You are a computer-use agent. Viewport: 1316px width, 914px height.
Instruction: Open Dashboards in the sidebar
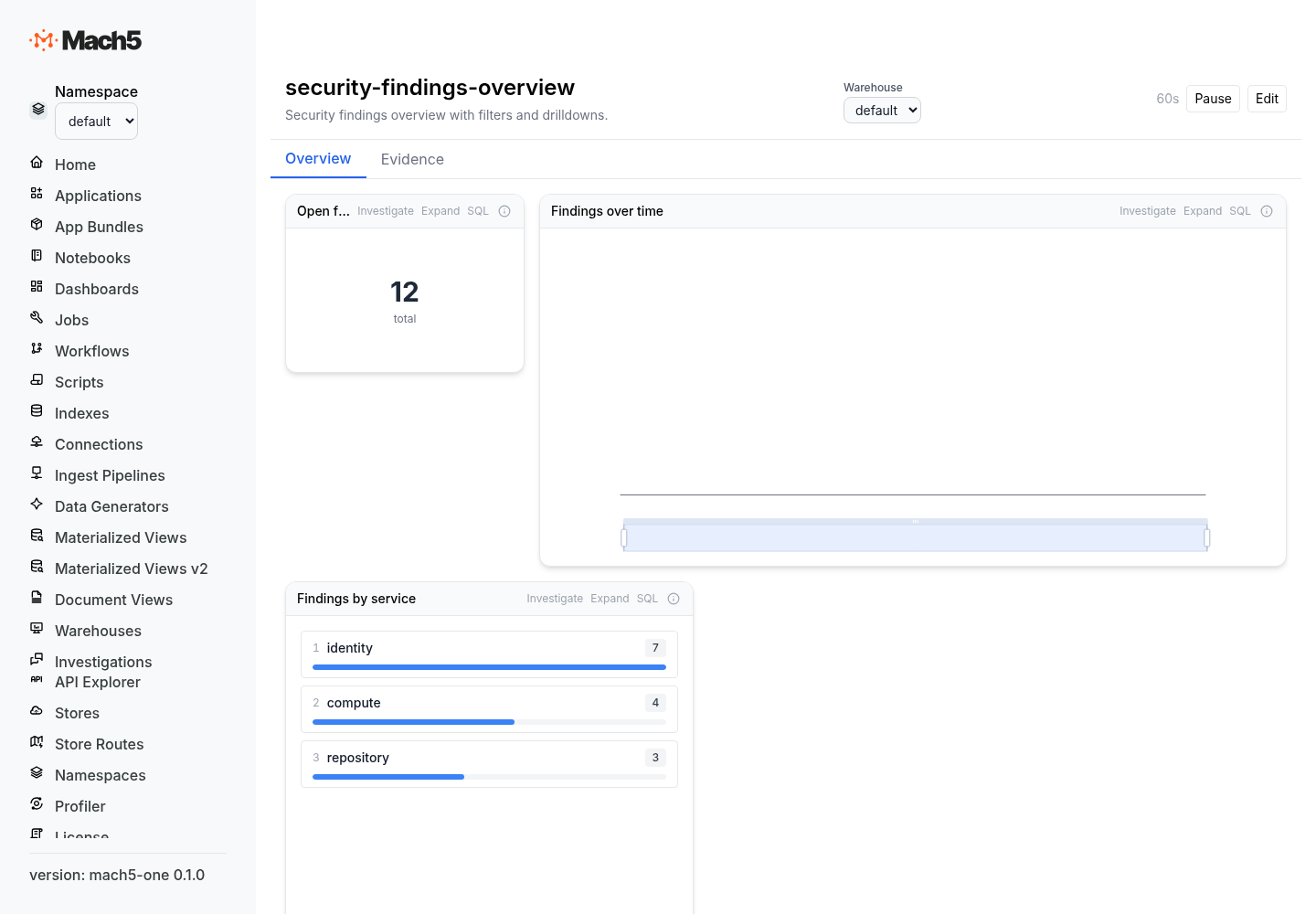[97, 289]
